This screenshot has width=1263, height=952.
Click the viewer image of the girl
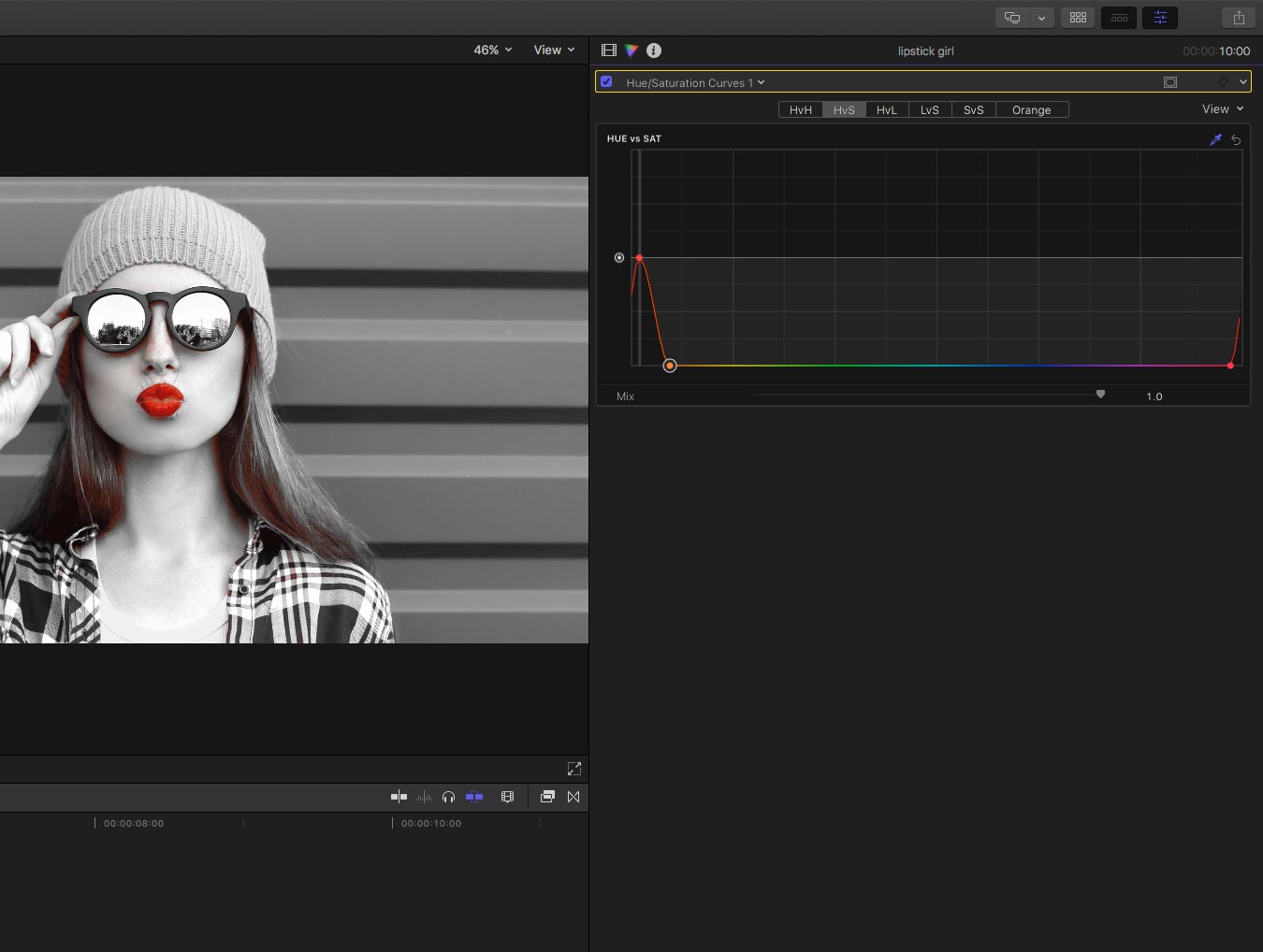(x=294, y=411)
